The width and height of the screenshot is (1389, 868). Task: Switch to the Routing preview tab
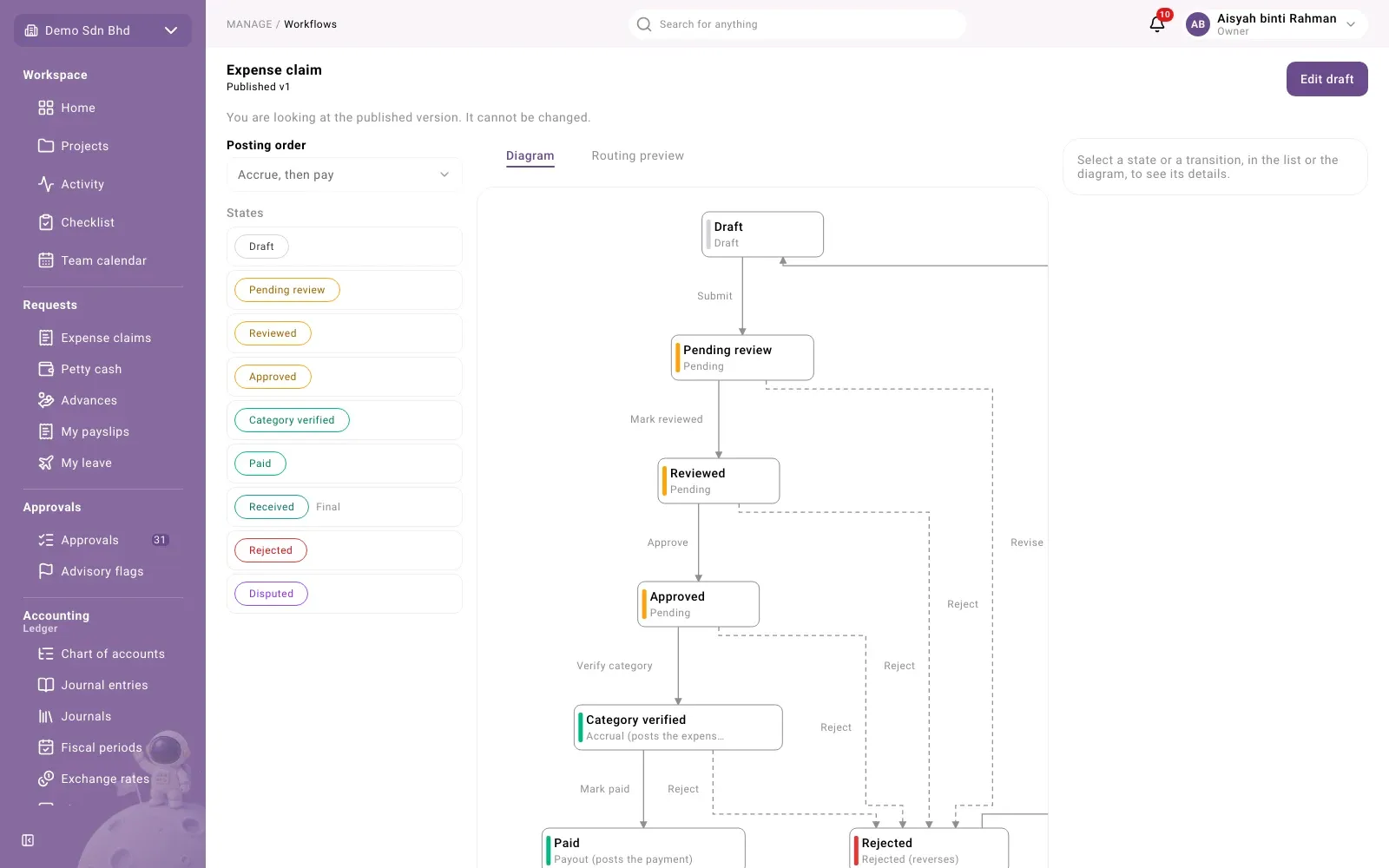[x=638, y=156]
